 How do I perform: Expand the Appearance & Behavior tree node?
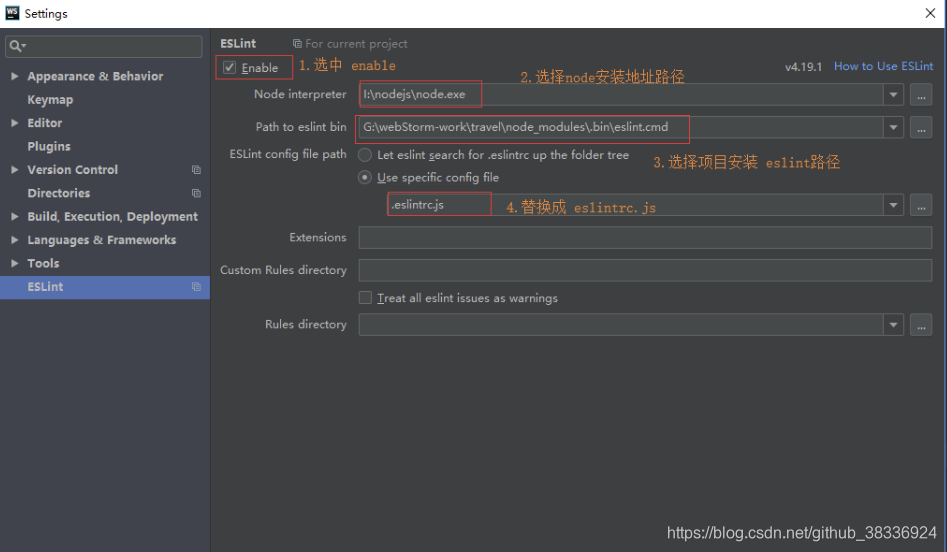14,76
